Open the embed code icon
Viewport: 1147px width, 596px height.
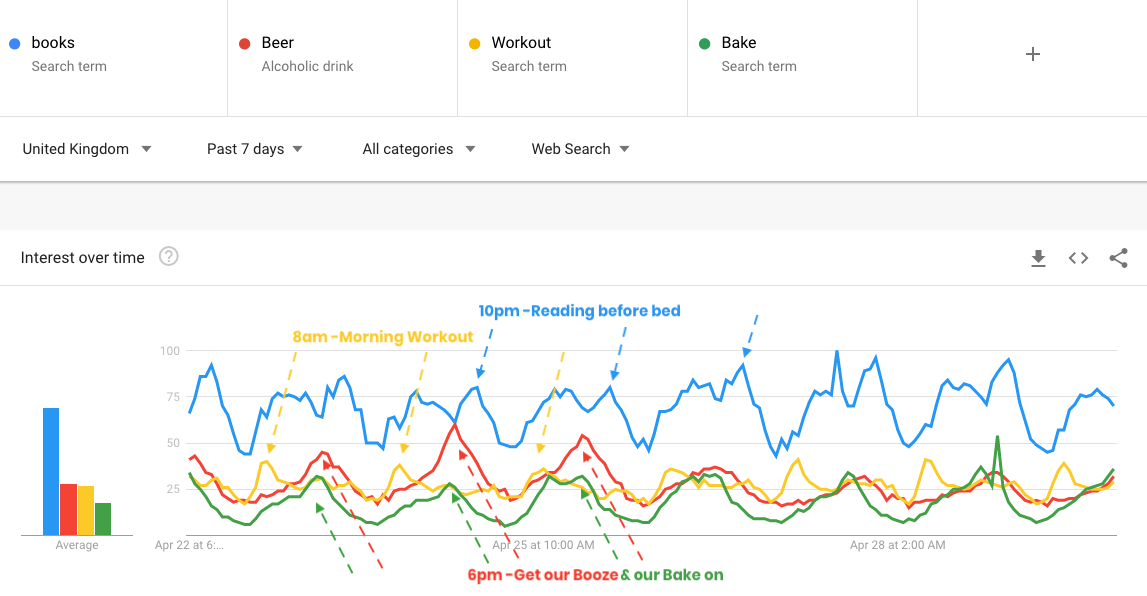1078,258
